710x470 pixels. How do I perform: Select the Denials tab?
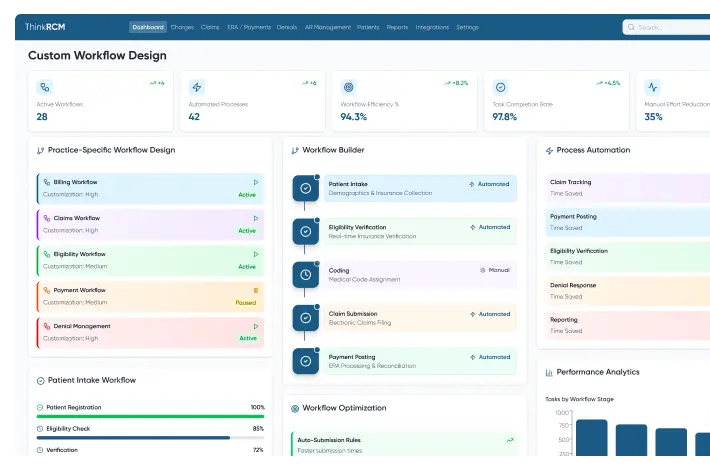coord(287,27)
